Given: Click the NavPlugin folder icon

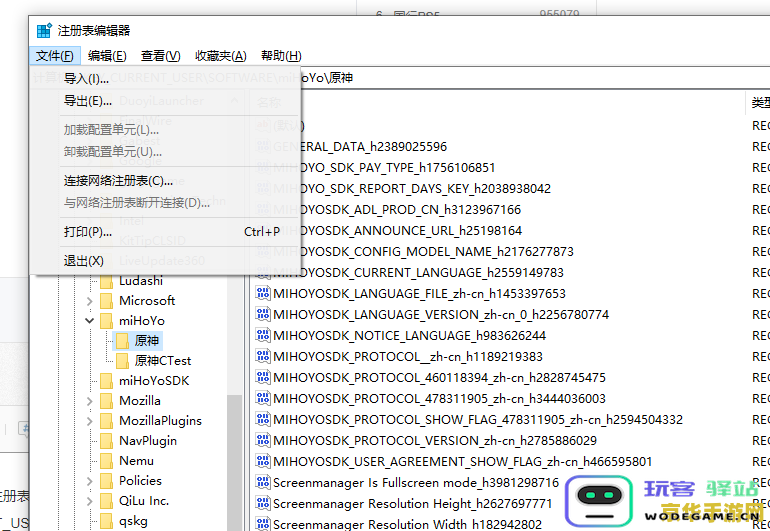Looking at the screenshot, I should [x=107, y=441].
